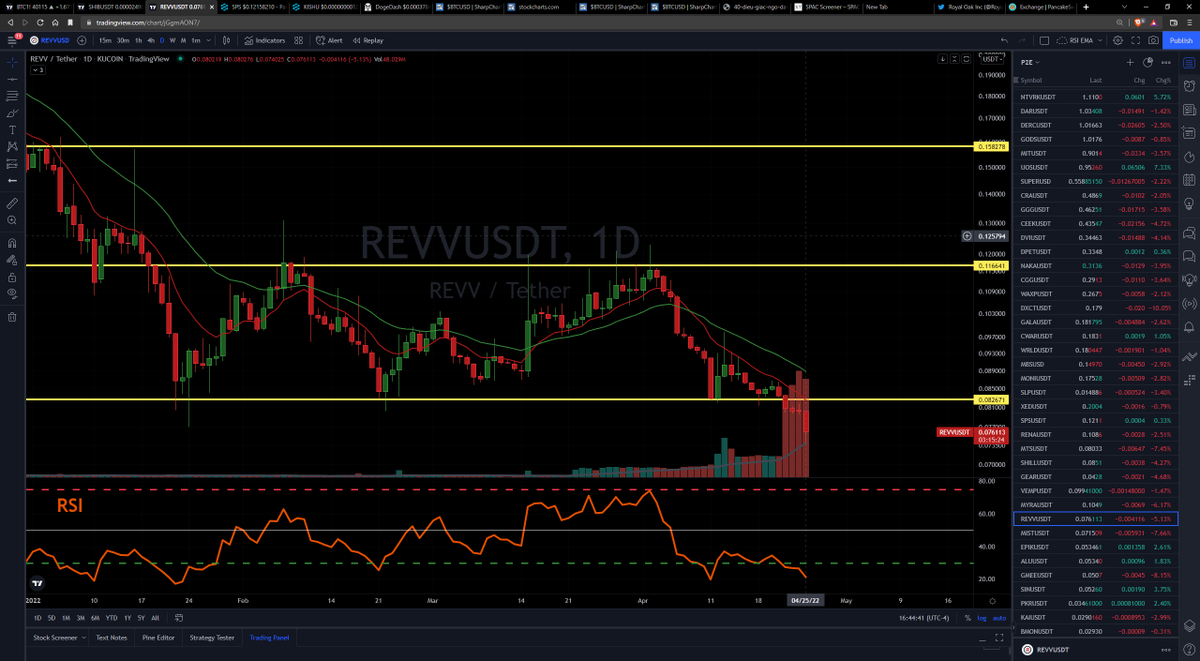This screenshot has width=1200, height=661.
Task: Switch to the SHIBUSDT browser tab
Action: (x=109, y=7)
